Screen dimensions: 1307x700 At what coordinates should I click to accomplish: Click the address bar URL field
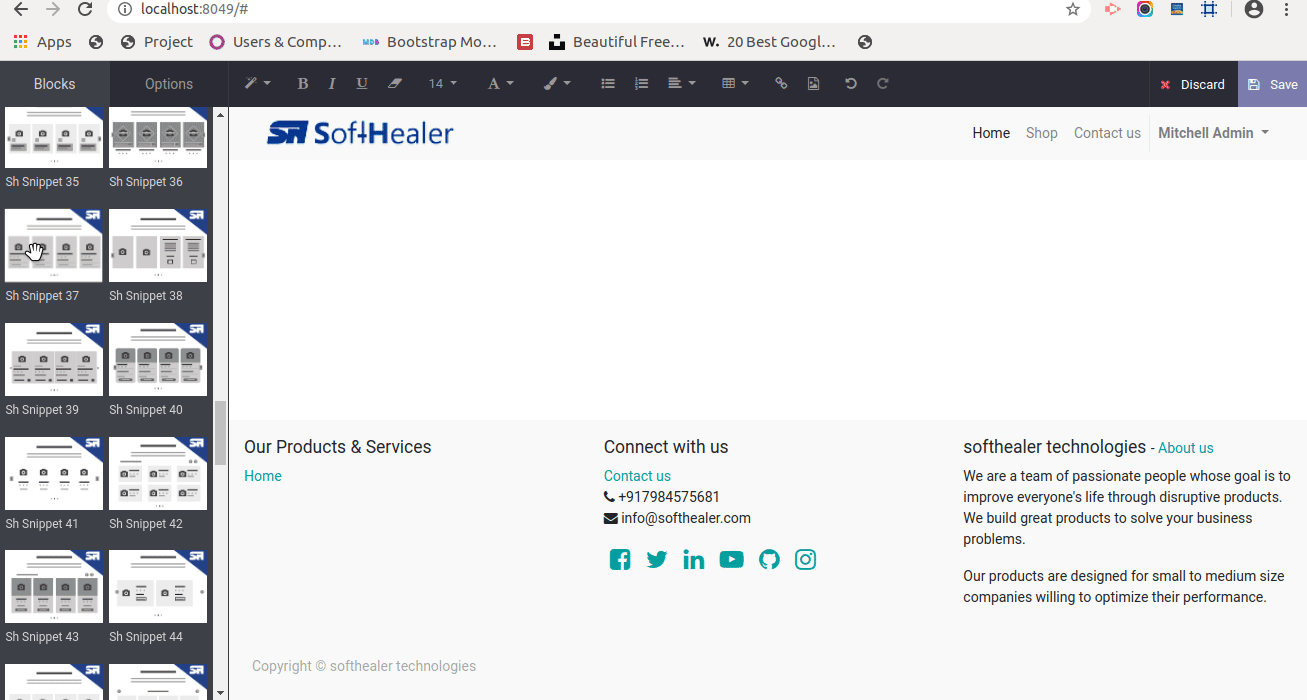click(600, 9)
